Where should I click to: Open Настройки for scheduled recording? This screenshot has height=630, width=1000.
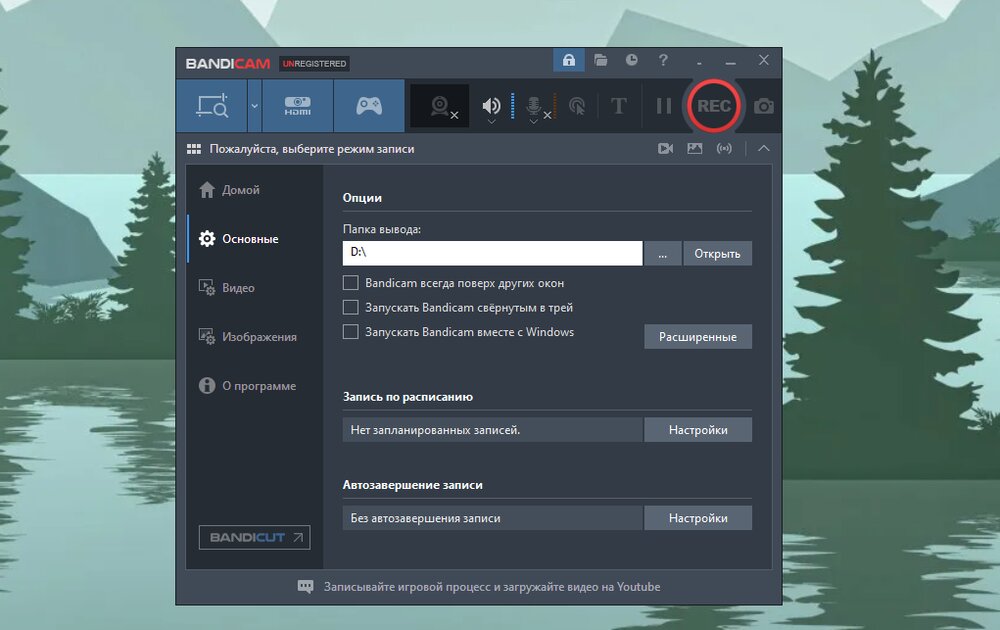coord(698,430)
